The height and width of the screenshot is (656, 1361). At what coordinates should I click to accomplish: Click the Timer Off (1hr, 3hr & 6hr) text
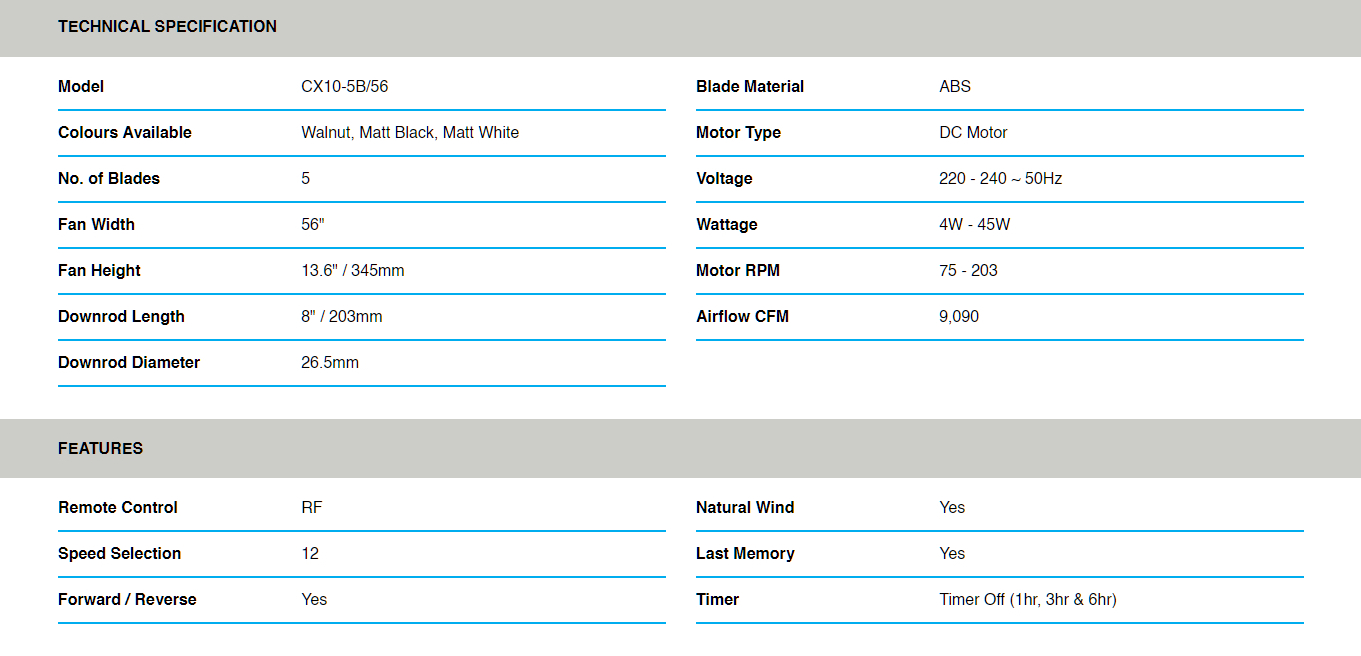pos(1027,600)
